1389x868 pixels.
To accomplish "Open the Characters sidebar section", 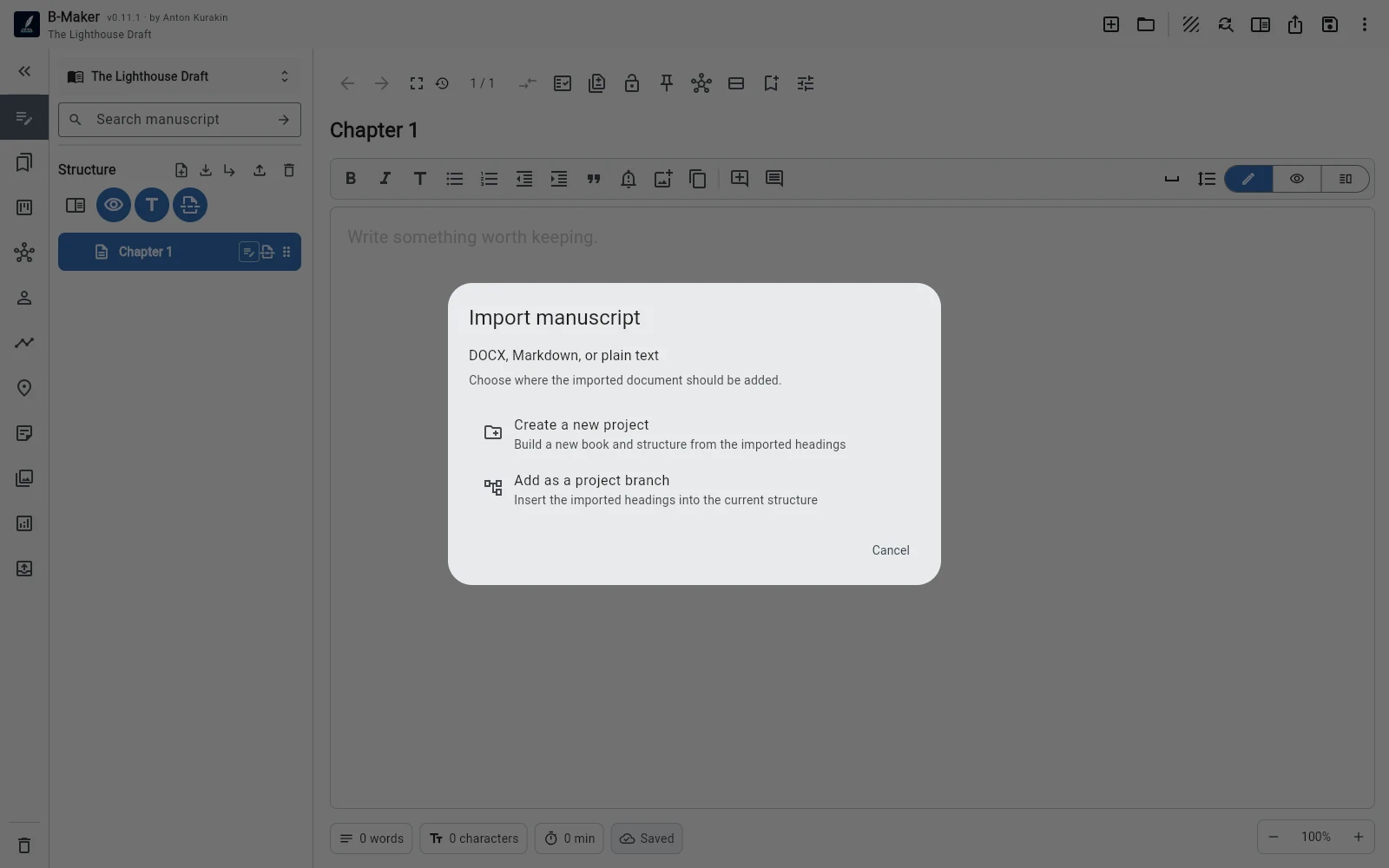I will 24,298.
